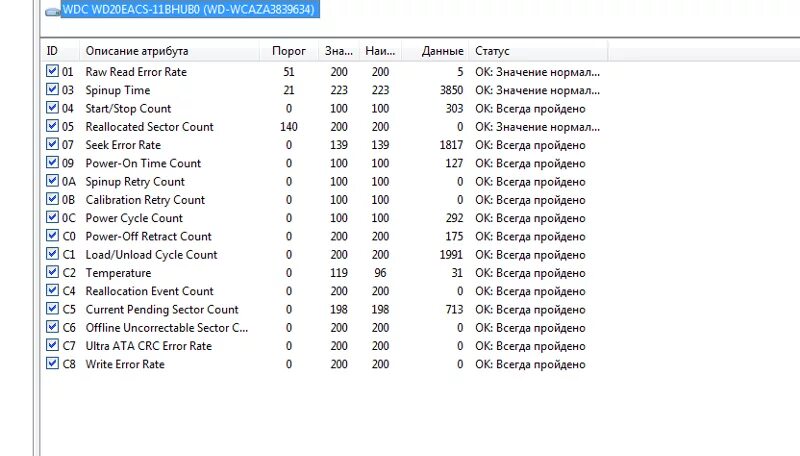800x456 pixels.
Task: Select the WDC WD20EACS-11BHUB0 drive entry
Action: 190,10
